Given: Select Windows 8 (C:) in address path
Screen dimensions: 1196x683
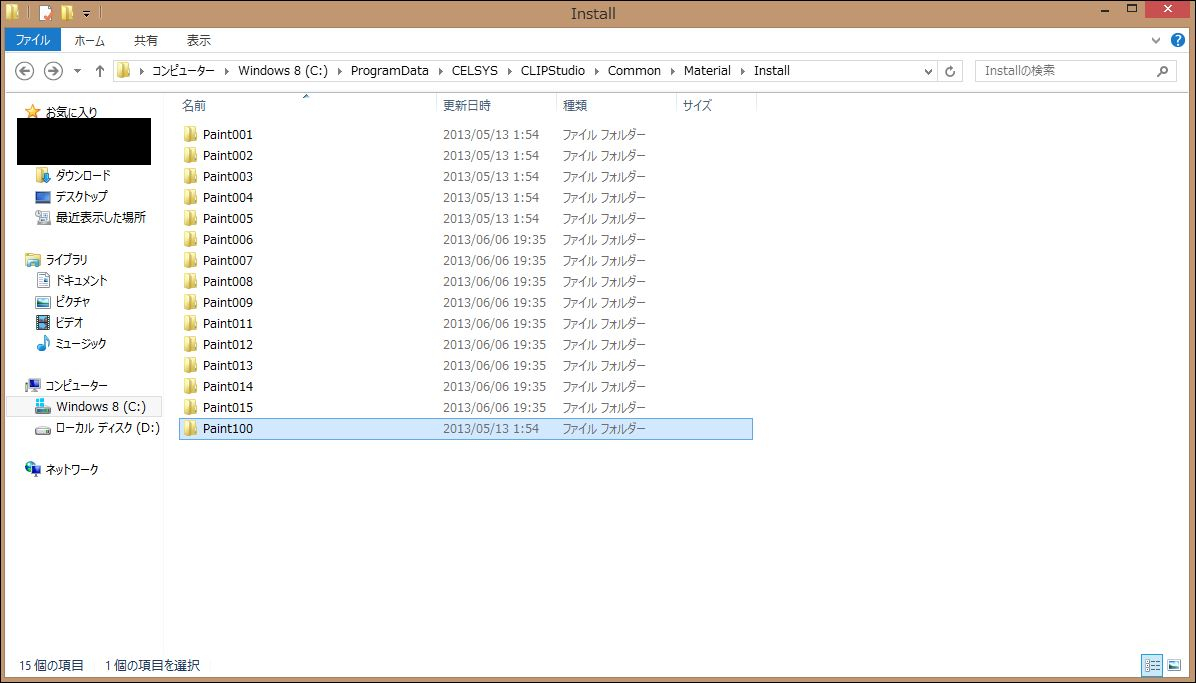Looking at the screenshot, I should [282, 71].
